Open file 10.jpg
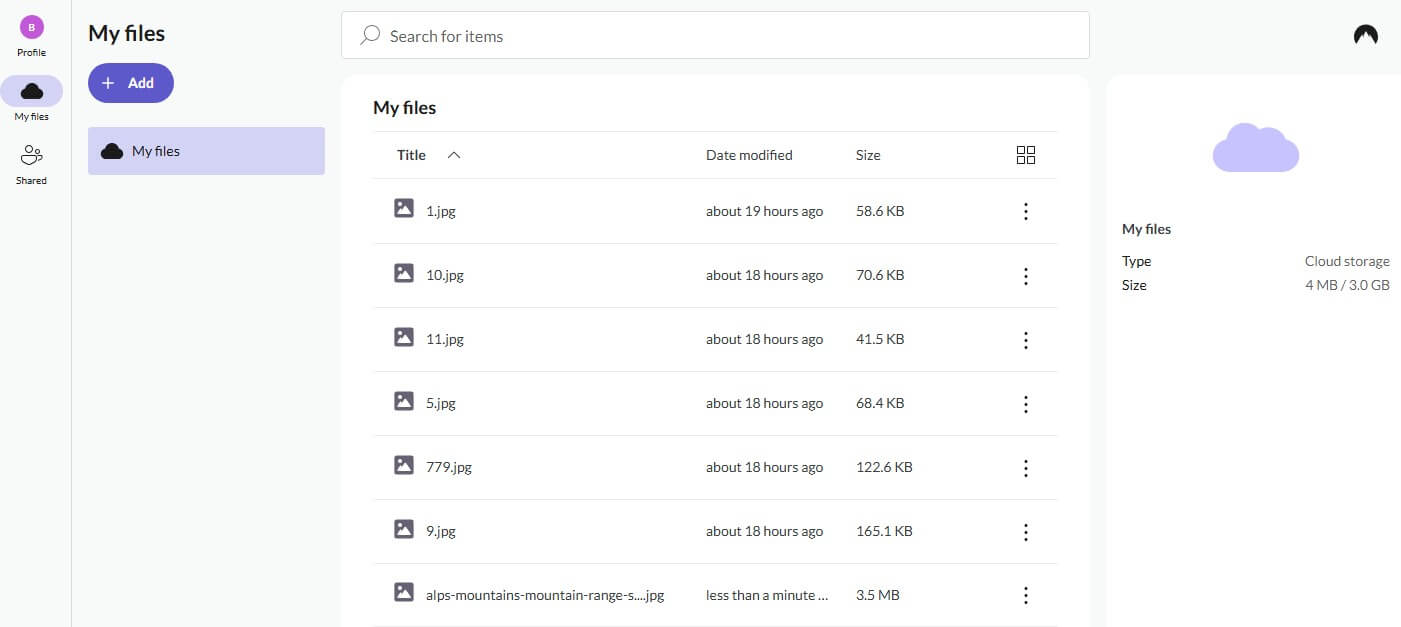1401x627 pixels. click(x=445, y=275)
